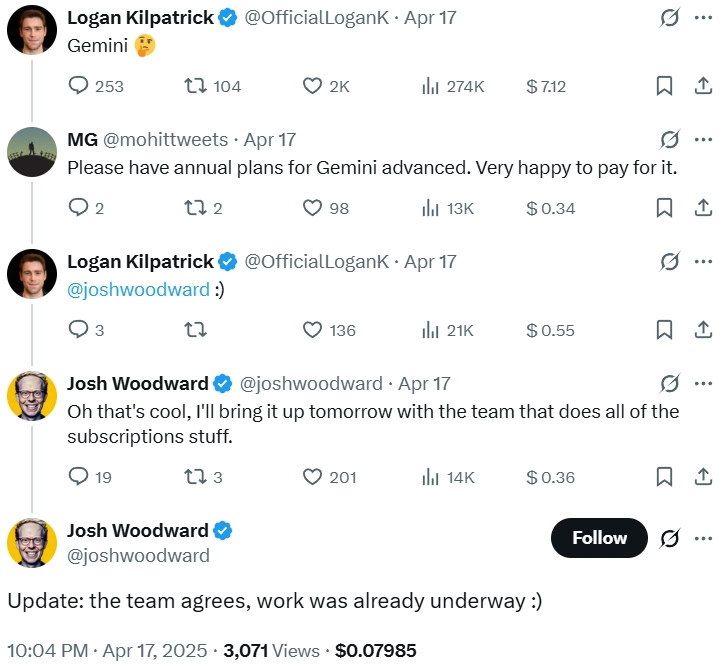Image resolution: width=722 pixels, height=671 pixels.
Task: Click the $7.12 earnings on Gemini tweet
Action: [x=546, y=86]
